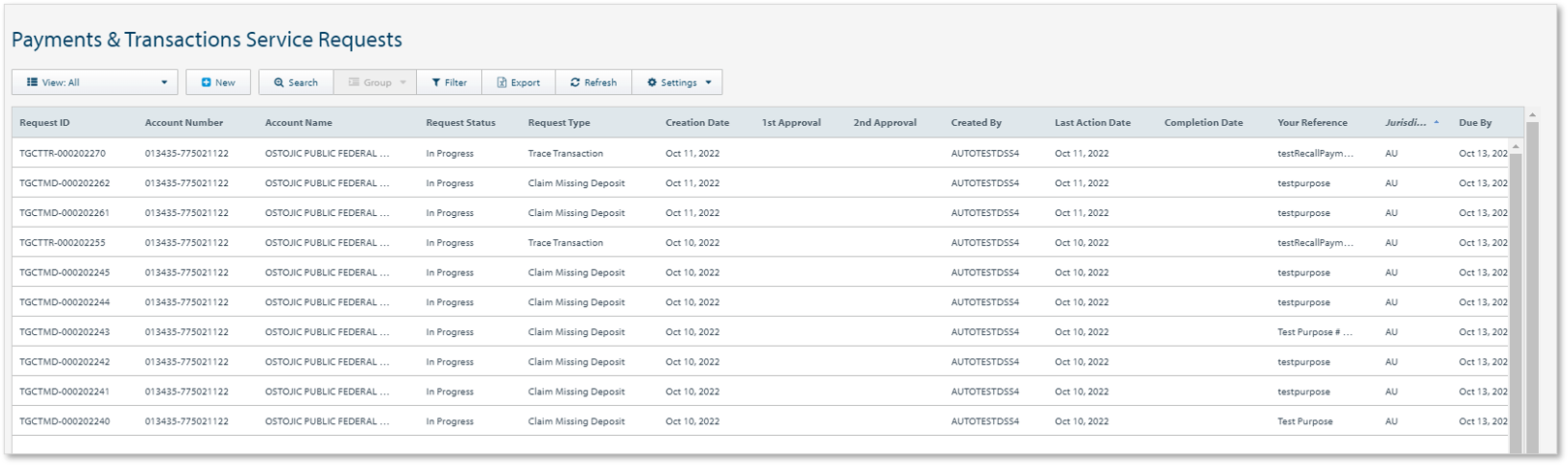Click the Filter button

click(x=450, y=82)
